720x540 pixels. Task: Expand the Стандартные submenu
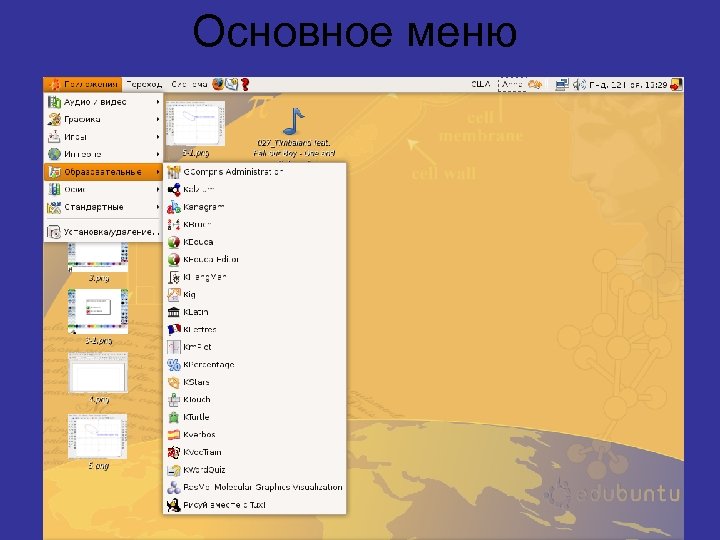point(103,207)
